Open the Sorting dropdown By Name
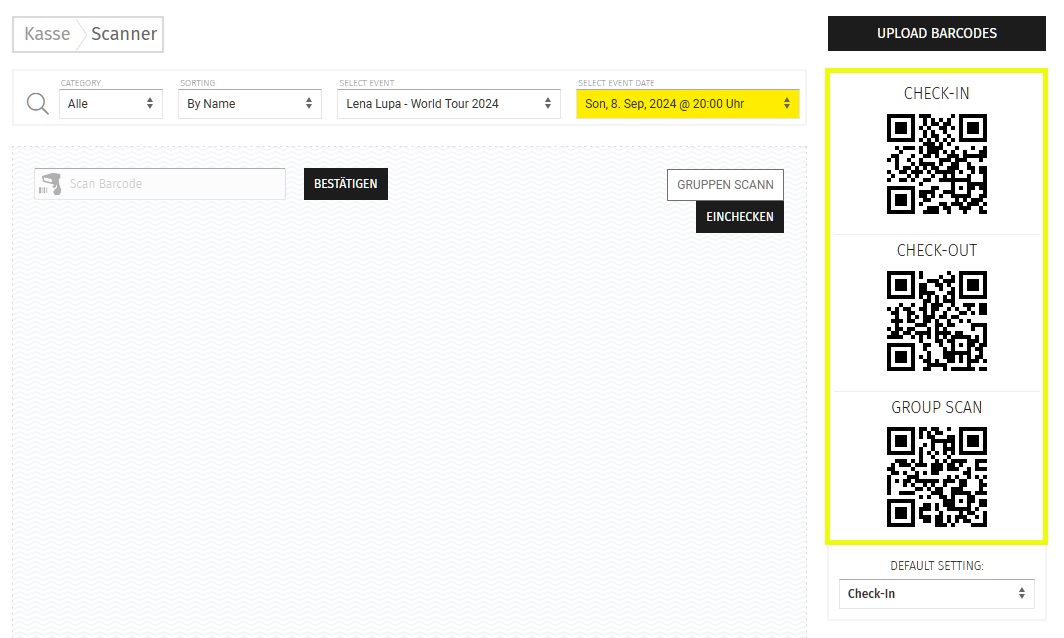 (249, 103)
